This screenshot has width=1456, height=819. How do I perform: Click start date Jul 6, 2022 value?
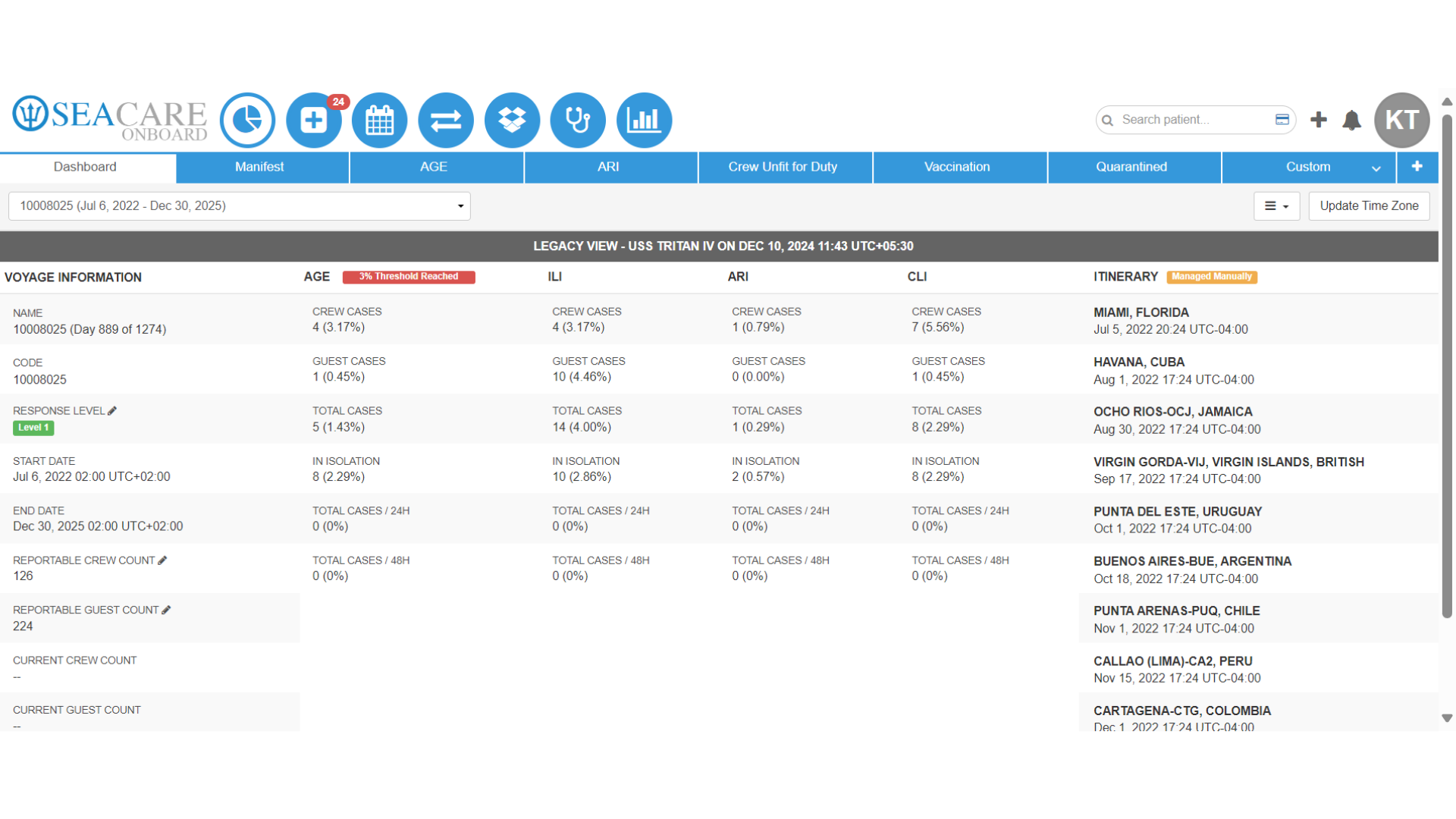point(92,477)
